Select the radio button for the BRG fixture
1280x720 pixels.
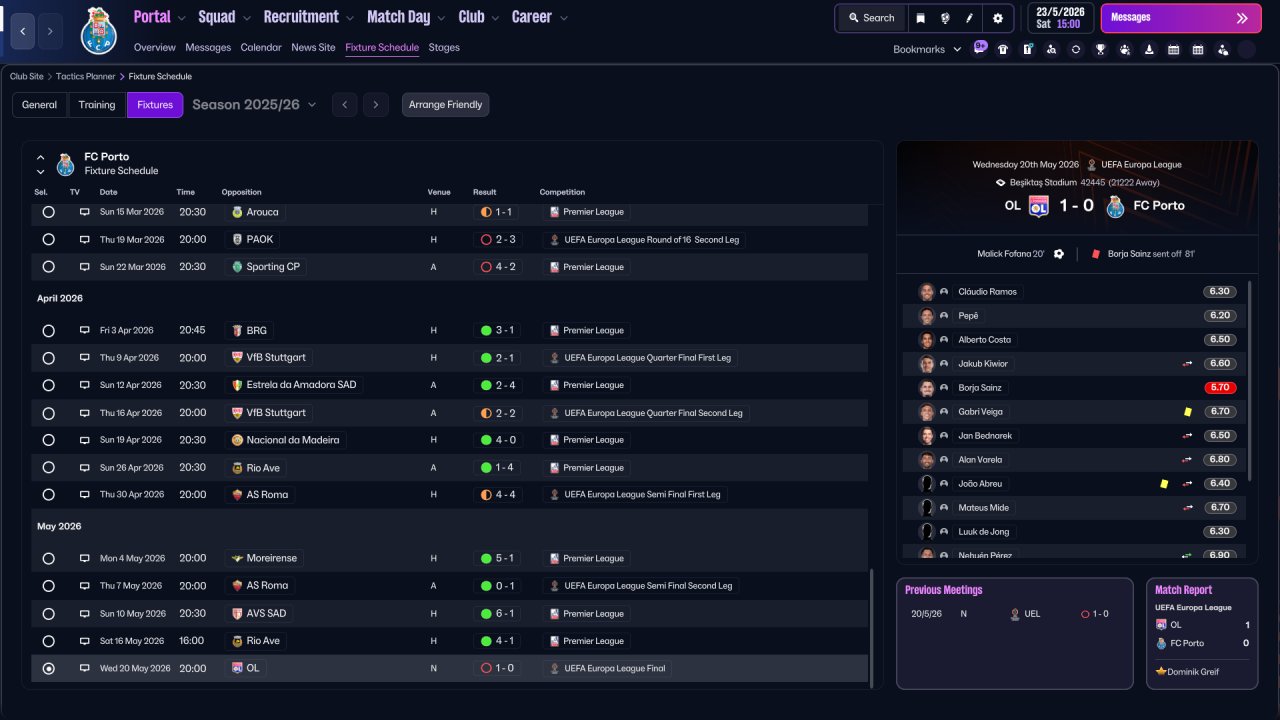click(48, 331)
